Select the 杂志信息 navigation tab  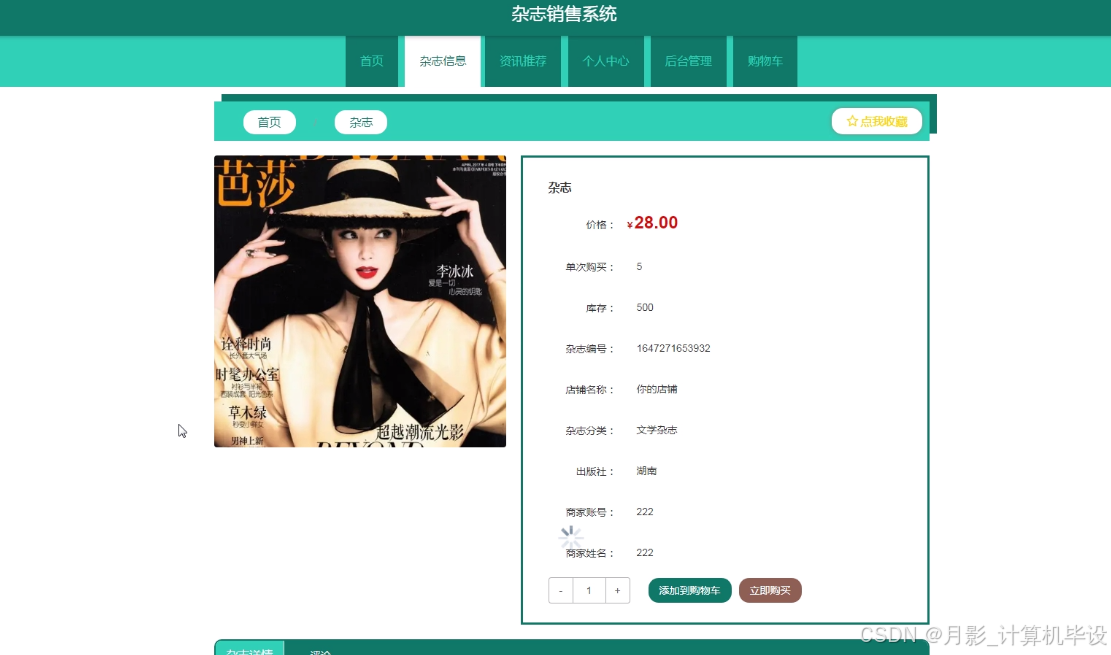(x=442, y=61)
